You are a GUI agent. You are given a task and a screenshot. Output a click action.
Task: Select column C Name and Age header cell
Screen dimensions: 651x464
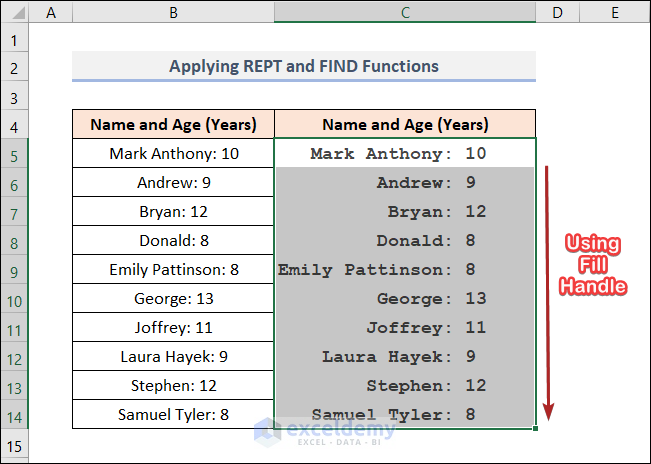[405, 125]
